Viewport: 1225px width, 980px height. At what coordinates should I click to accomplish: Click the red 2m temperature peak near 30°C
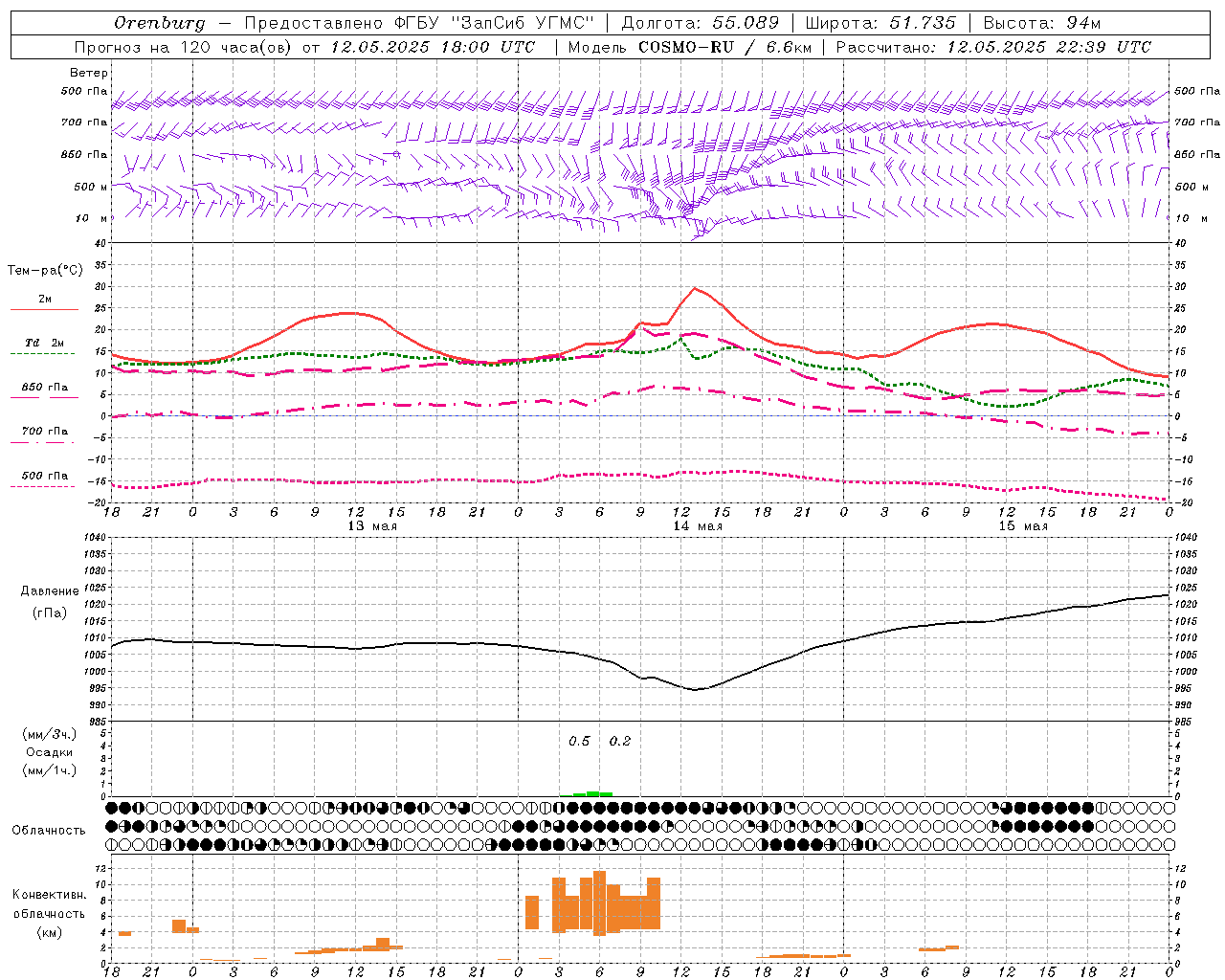click(695, 288)
